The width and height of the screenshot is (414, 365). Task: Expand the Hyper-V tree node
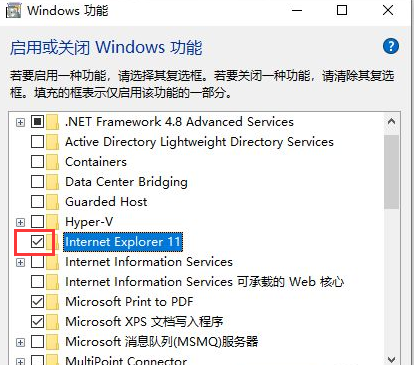coord(20,222)
